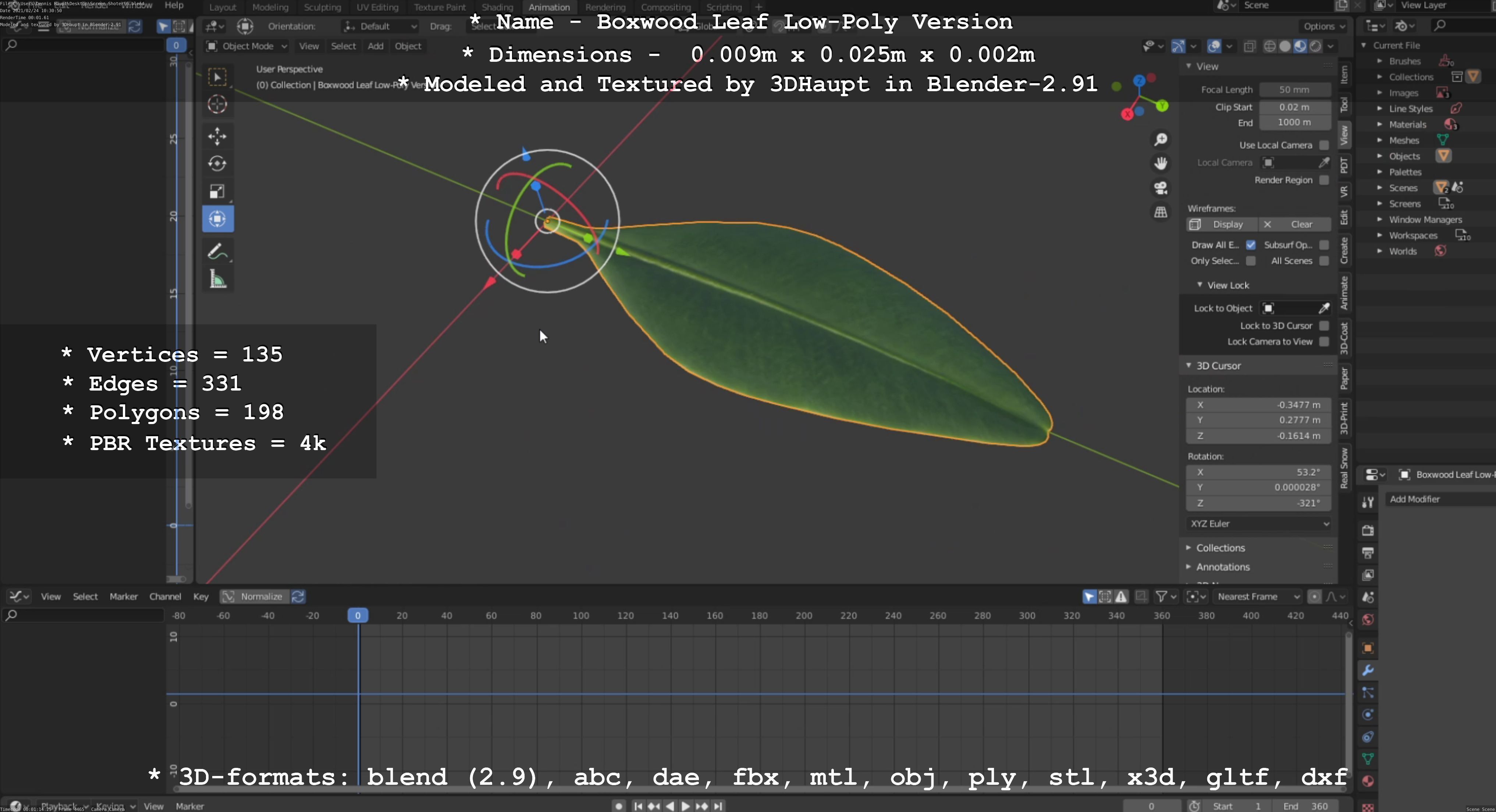The image size is (1496, 812).
Task: Expand Materials in Current File tree
Action: click(x=1380, y=124)
